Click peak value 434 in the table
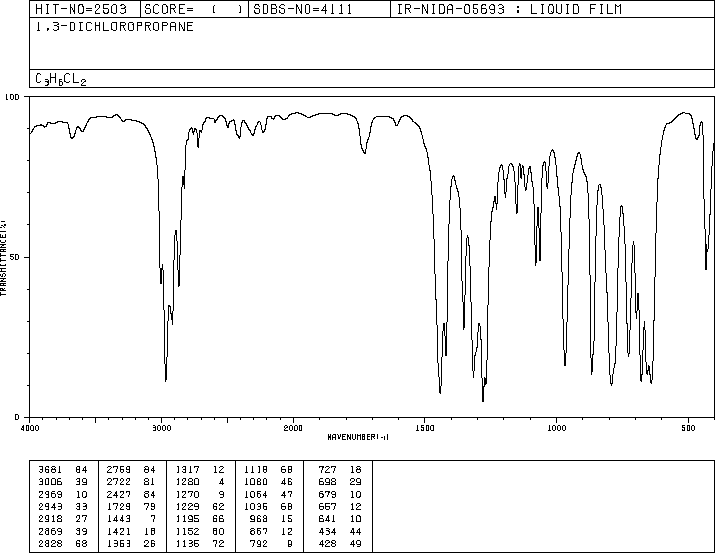 coord(327,531)
